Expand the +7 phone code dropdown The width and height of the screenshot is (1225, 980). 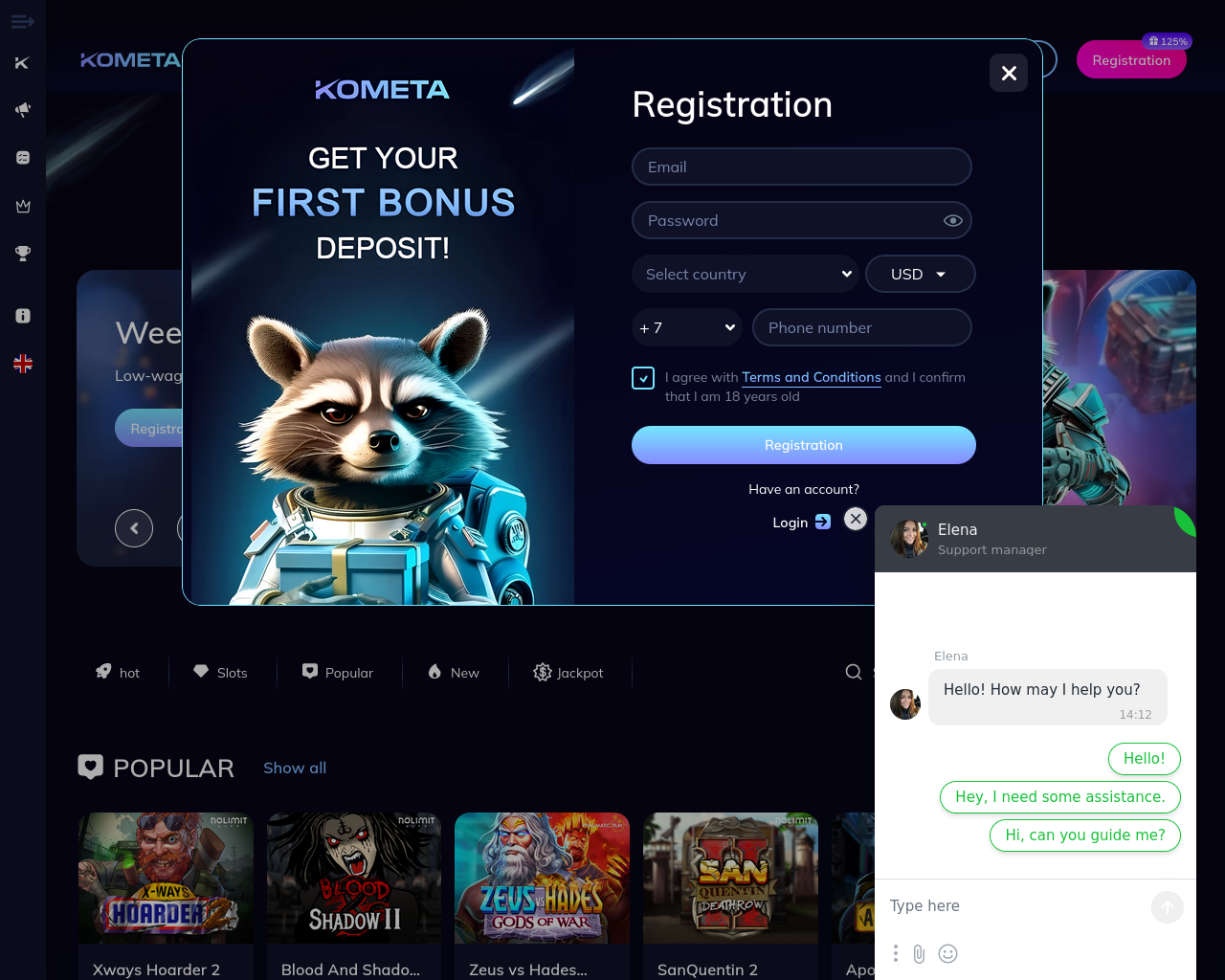[x=687, y=327]
